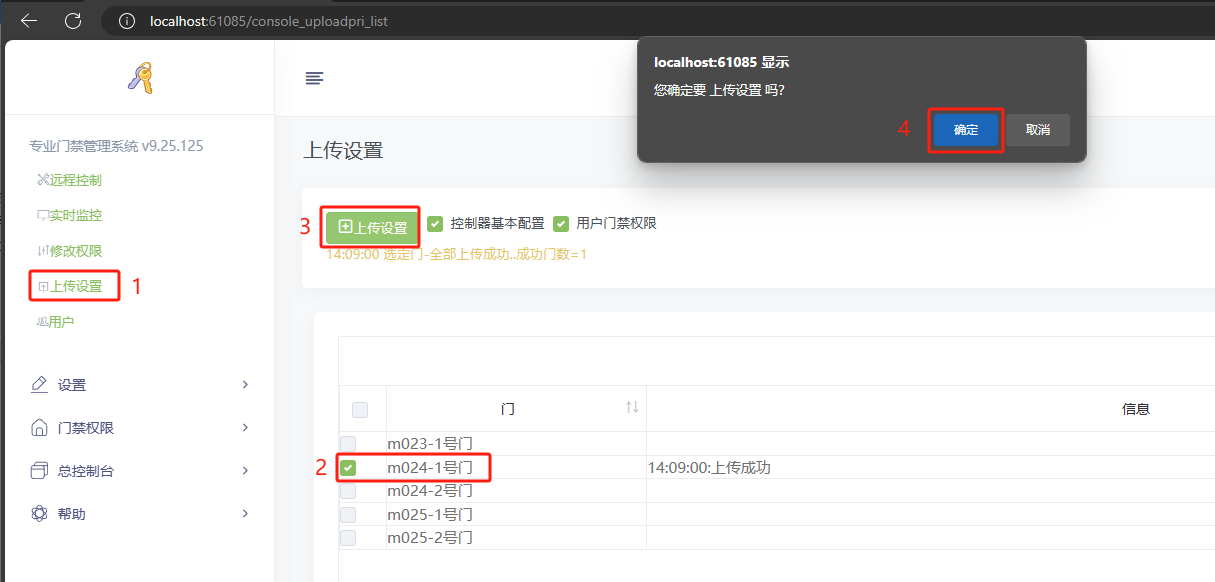Click the m023-1号门 door name
This screenshot has height=582, width=1215.
[430, 443]
